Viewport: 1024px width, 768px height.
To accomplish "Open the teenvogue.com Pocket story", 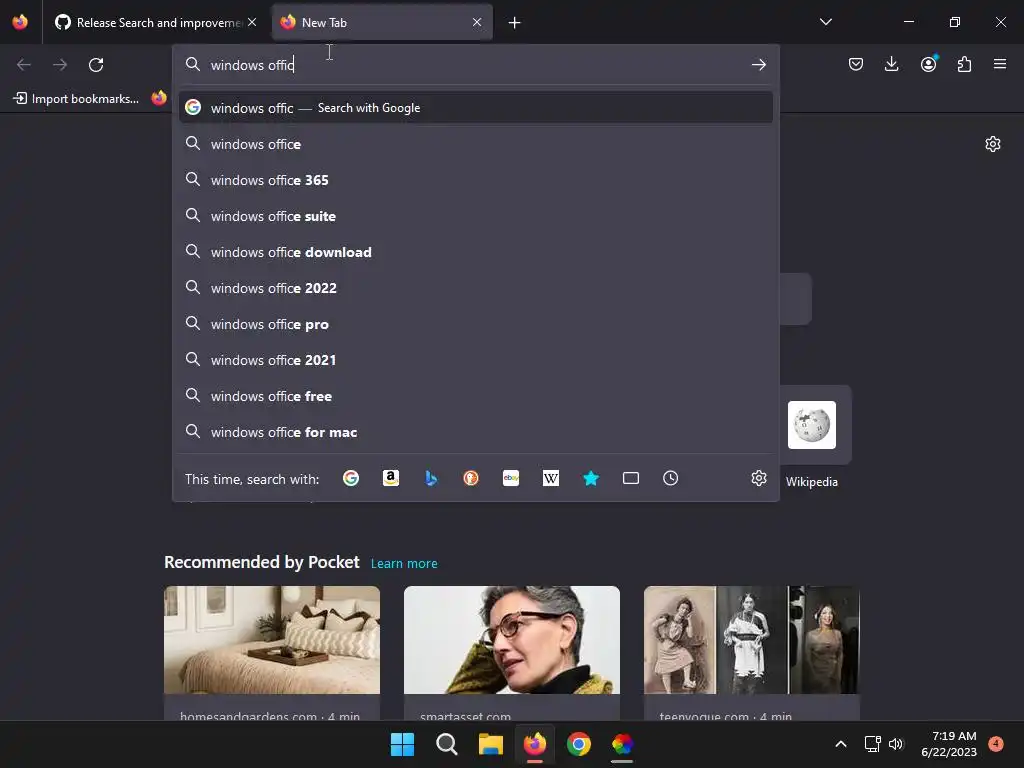I will click(x=752, y=653).
